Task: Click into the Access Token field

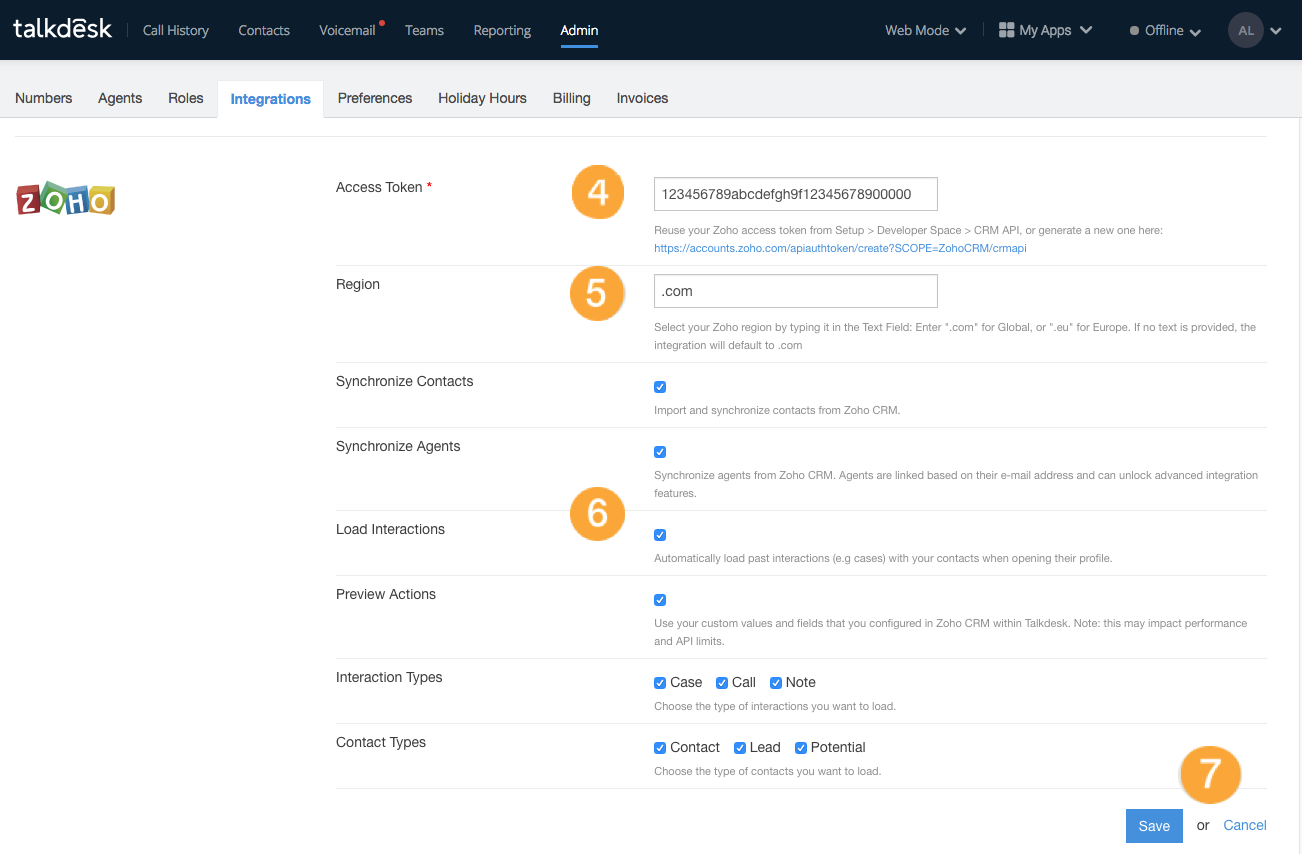Action: [x=796, y=194]
